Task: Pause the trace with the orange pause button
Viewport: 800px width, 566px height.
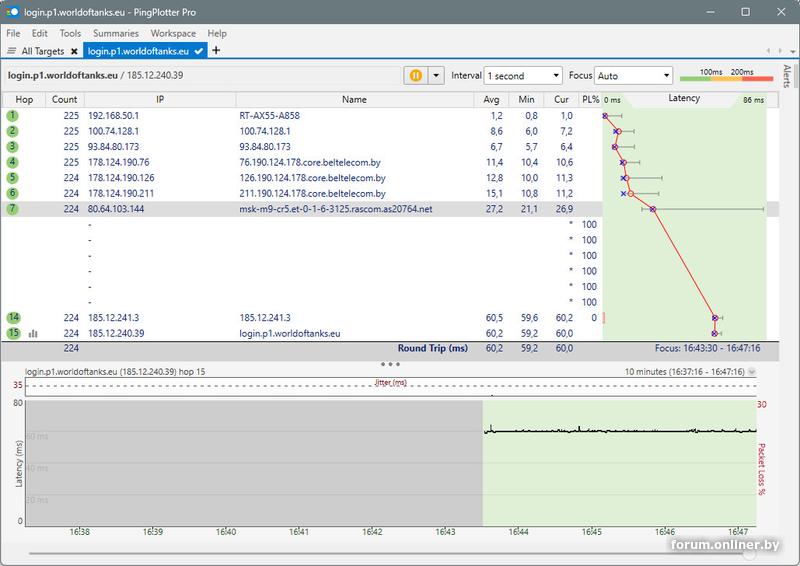Action: pos(414,75)
